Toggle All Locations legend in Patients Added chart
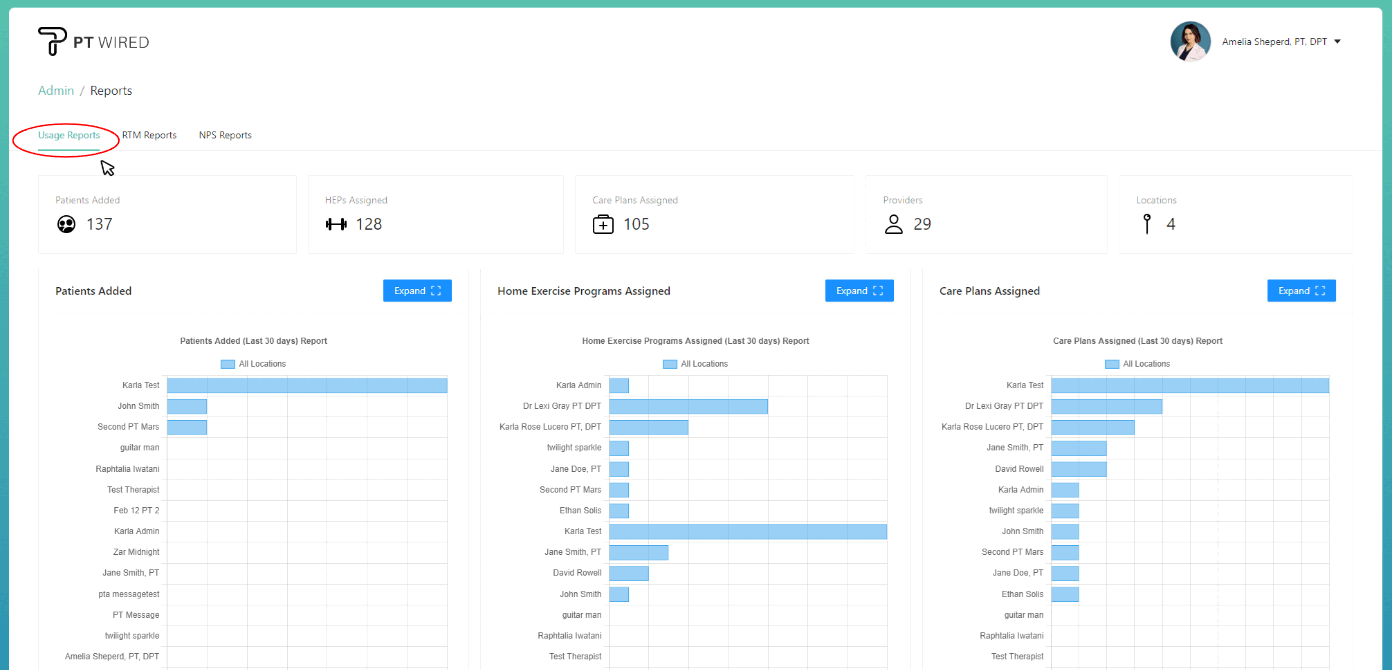 [x=253, y=364]
